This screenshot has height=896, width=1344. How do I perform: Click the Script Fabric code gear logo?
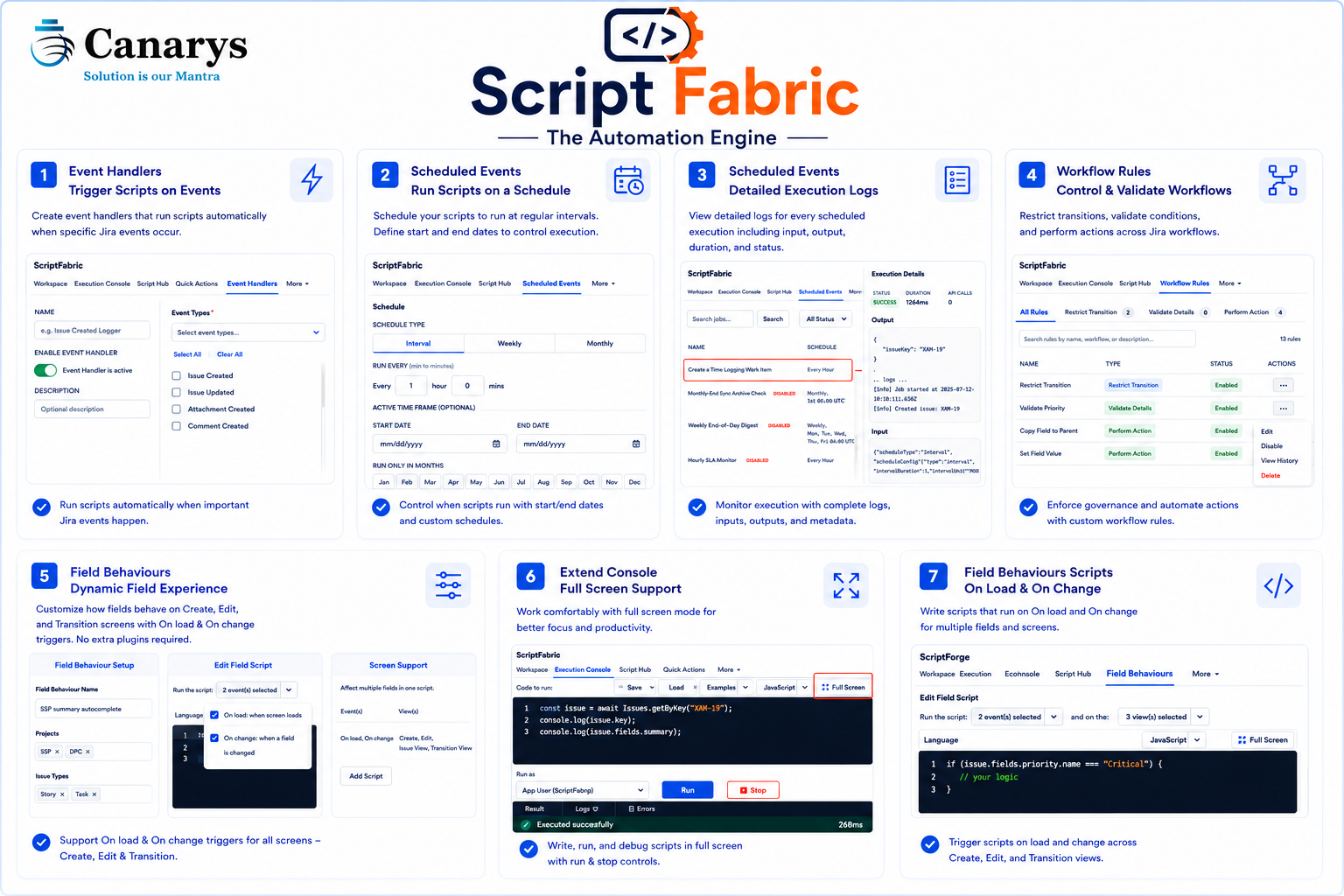click(x=654, y=35)
